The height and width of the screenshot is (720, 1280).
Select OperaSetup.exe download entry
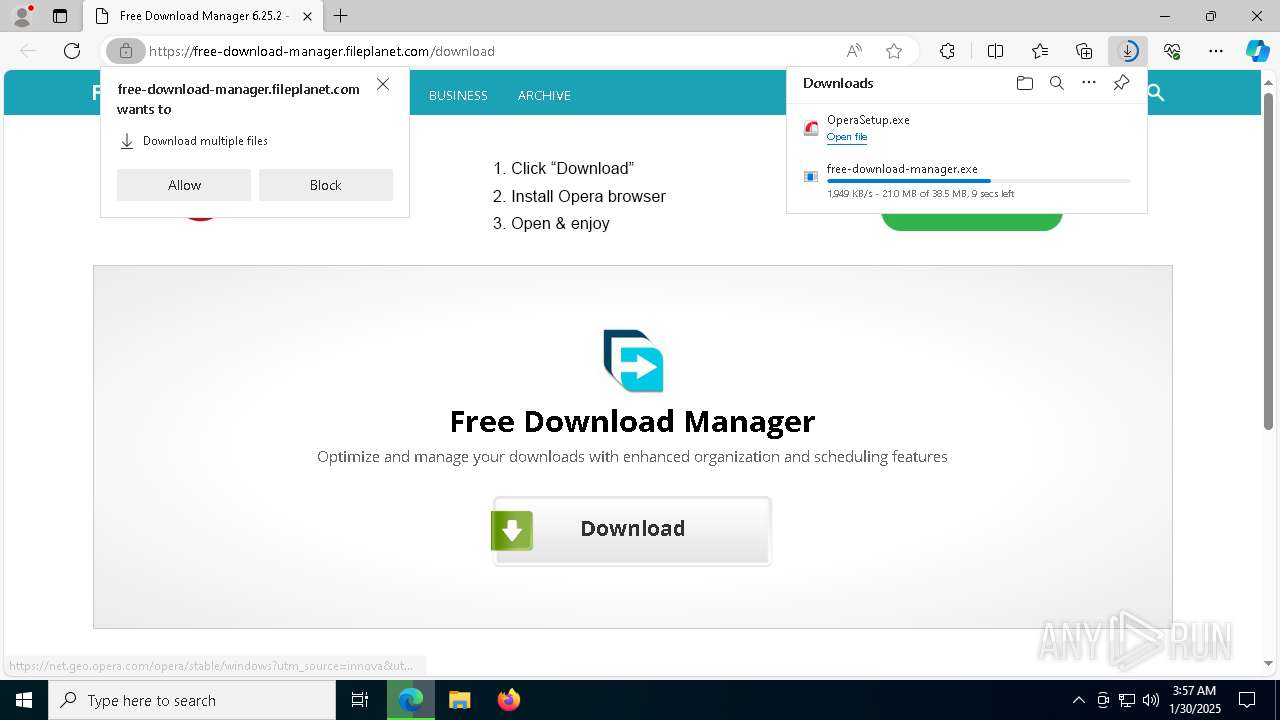(x=967, y=128)
